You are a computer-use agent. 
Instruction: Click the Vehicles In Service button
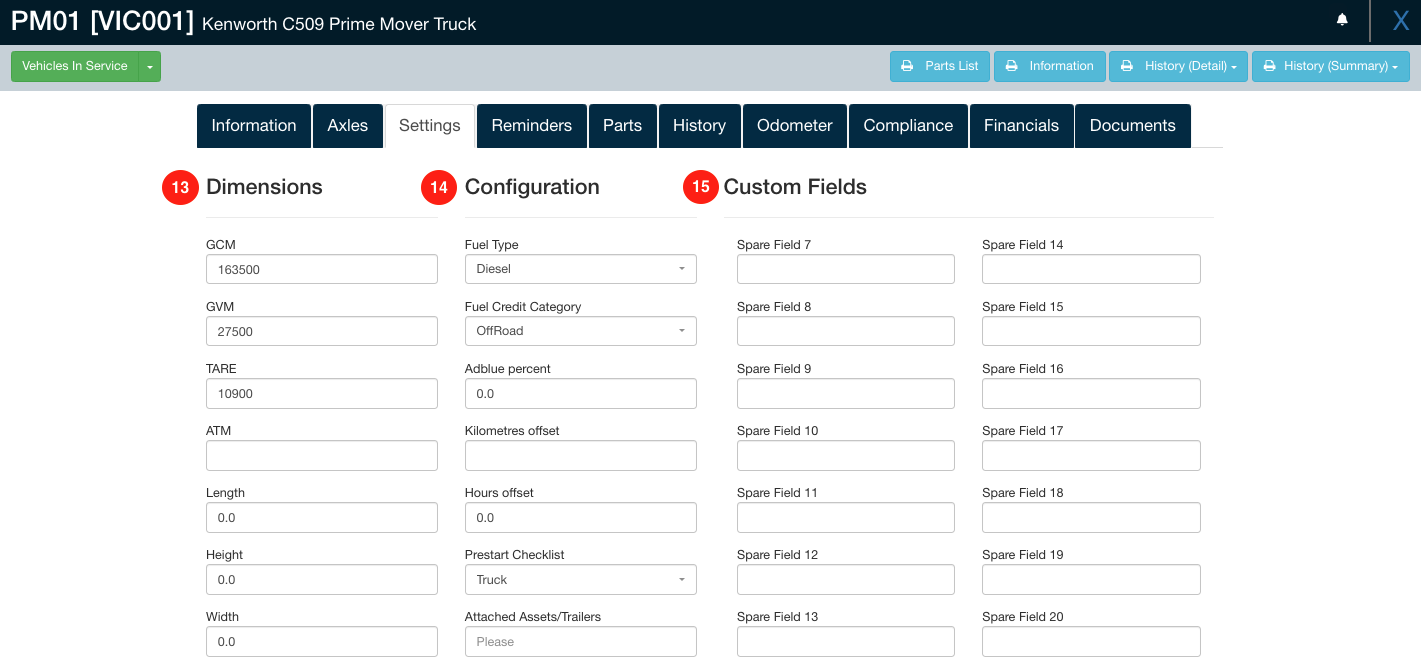(75, 66)
